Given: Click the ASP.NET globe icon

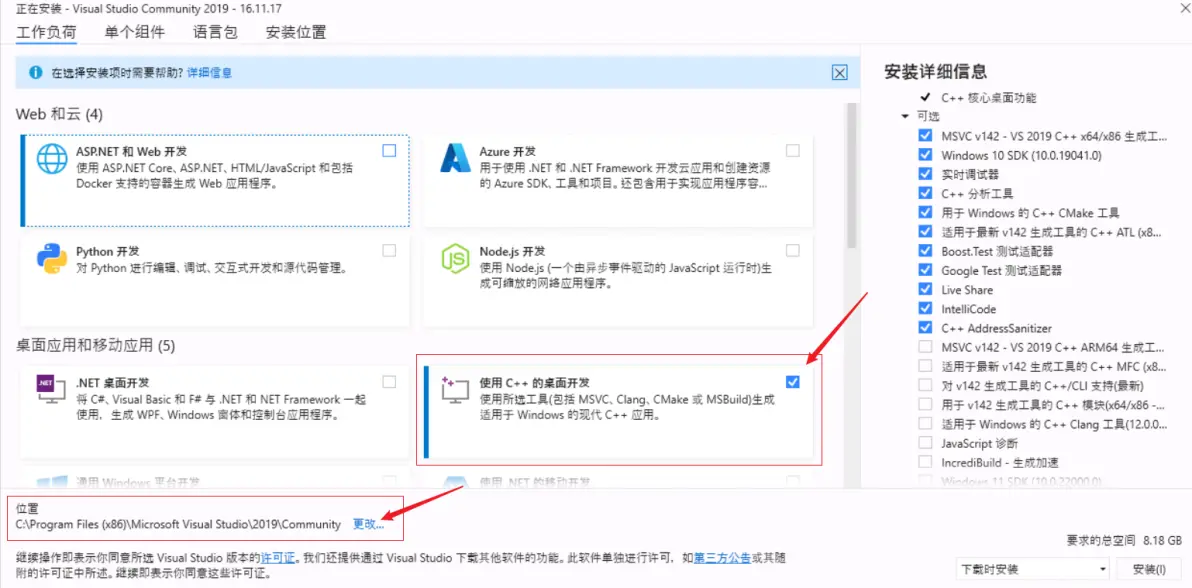Looking at the screenshot, I should click(x=52, y=160).
